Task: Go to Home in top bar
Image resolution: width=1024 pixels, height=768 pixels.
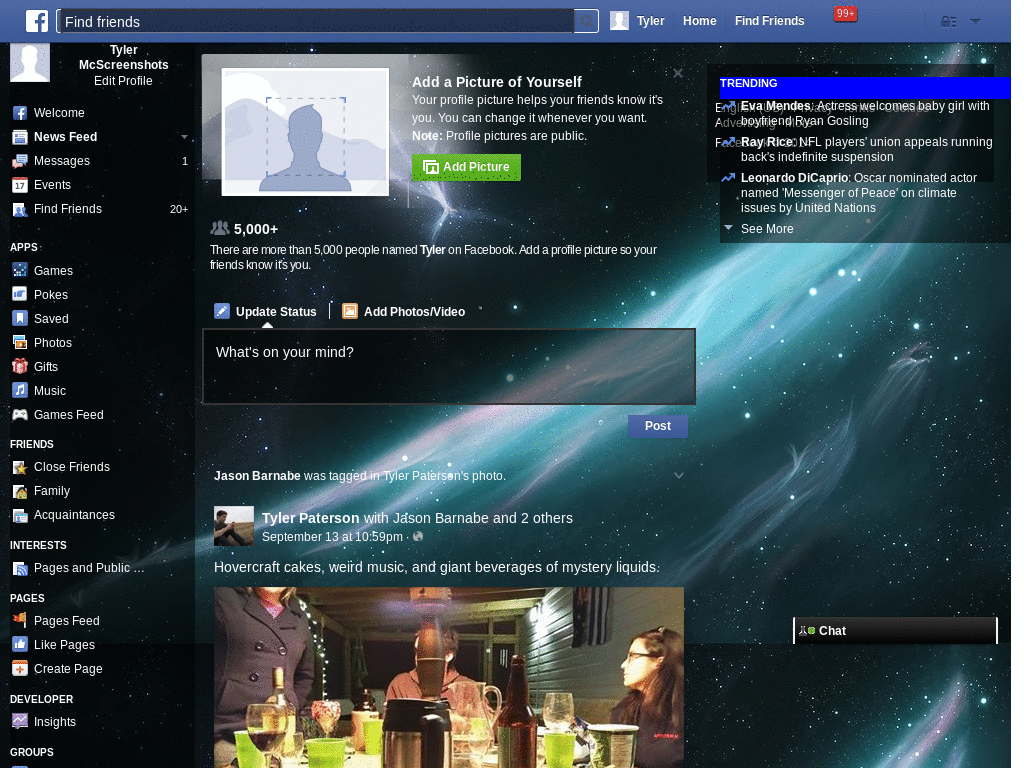Action: click(699, 21)
